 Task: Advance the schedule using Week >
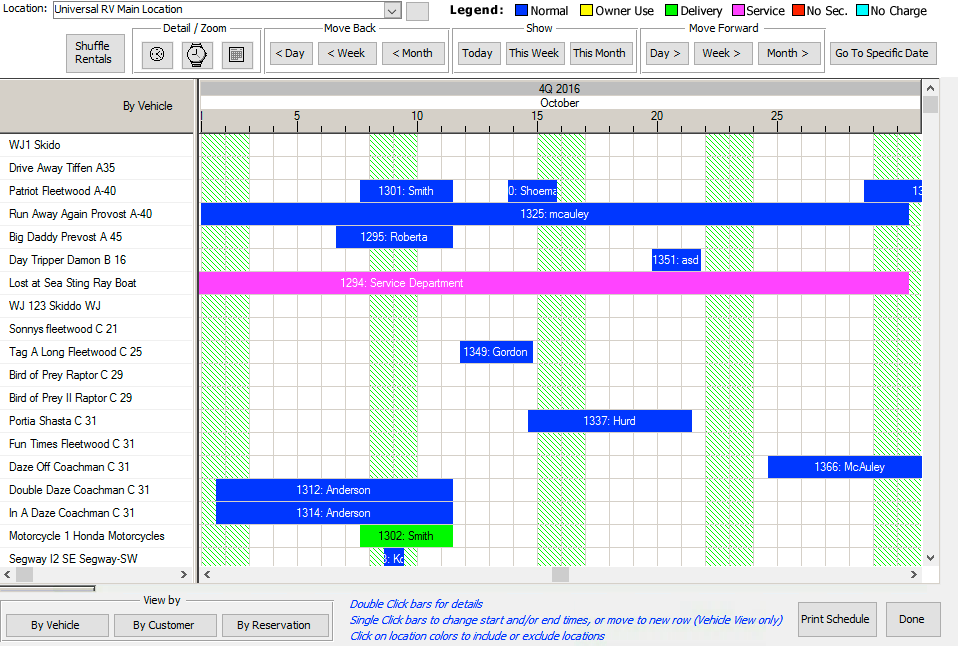point(723,53)
